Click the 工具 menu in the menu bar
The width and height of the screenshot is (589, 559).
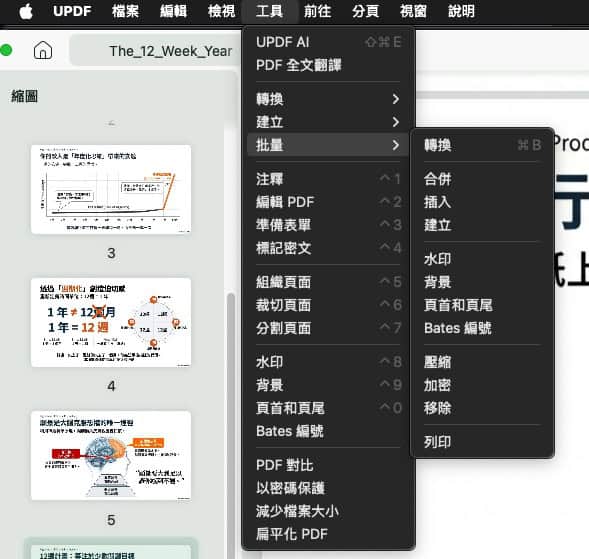point(269,11)
